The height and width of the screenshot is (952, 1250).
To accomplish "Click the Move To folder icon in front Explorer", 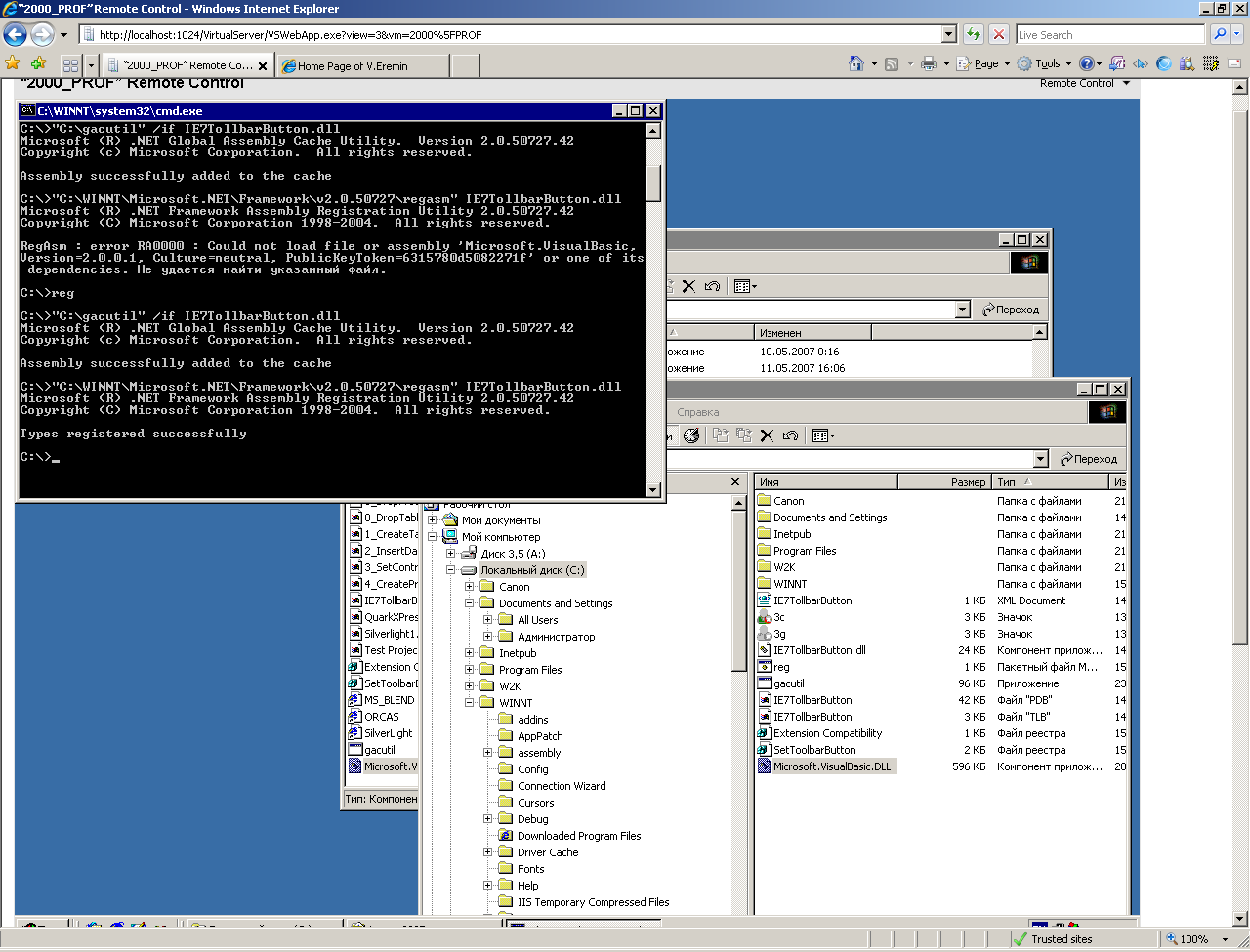I will (721, 435).
